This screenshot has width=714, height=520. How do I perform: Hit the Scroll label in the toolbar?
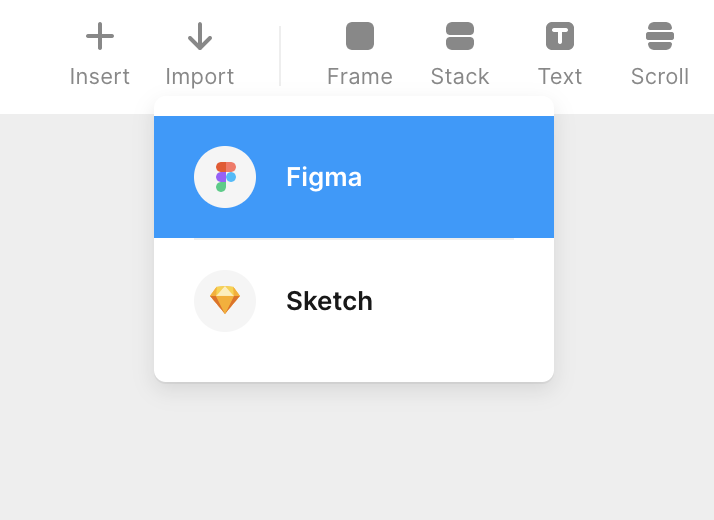660,77
